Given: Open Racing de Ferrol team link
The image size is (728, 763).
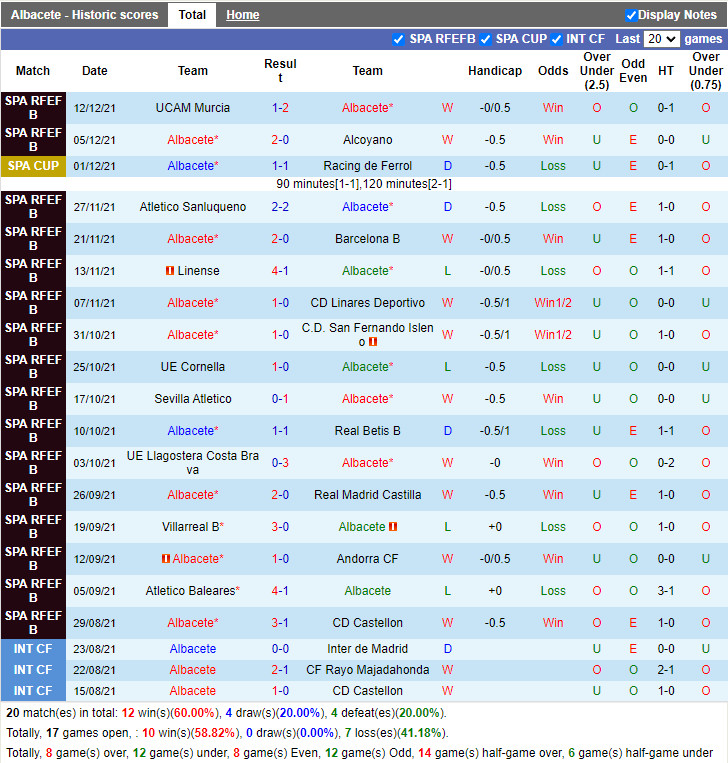Looking at the screenshot, I should pos(367,166).
